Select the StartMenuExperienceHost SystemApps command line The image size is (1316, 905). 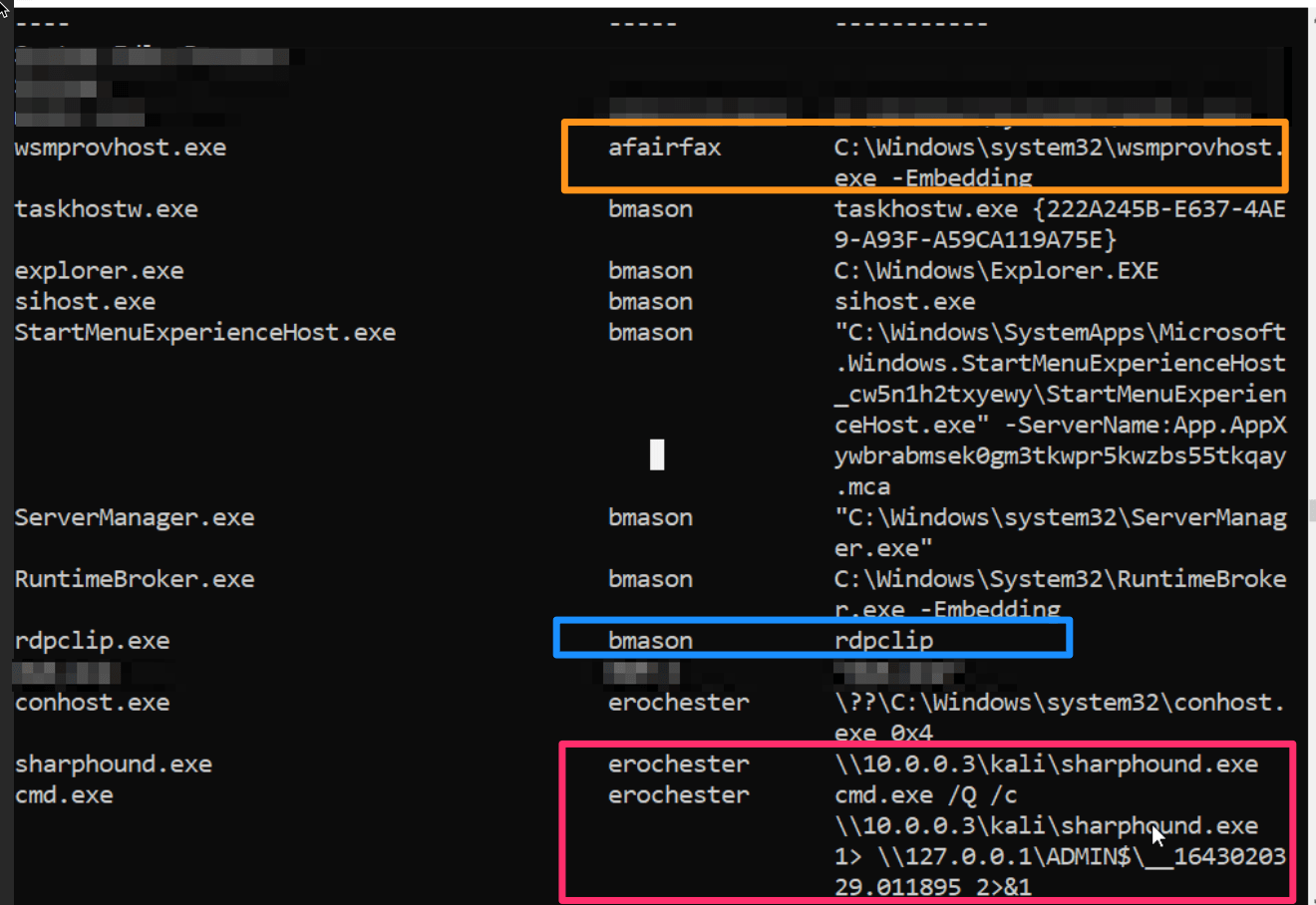[x=1060, y=410]
